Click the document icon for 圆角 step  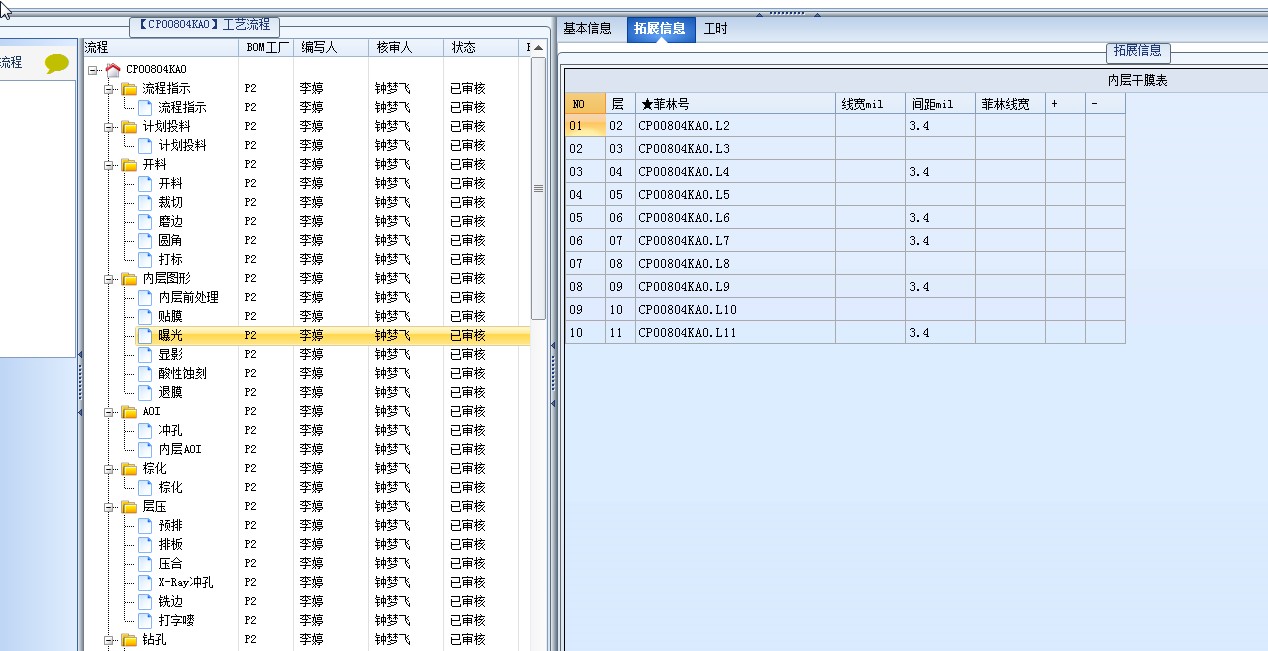(x=145, y=240)
